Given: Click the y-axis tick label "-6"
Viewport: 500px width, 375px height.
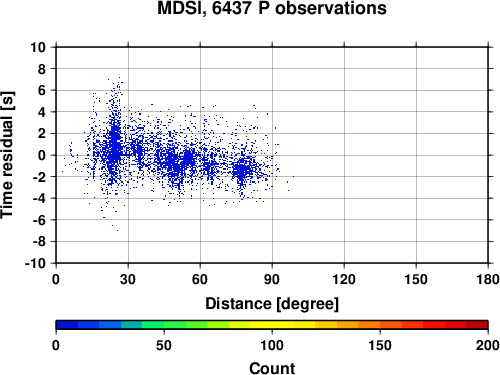Looking at the screenshot, I should pos(39,220).
